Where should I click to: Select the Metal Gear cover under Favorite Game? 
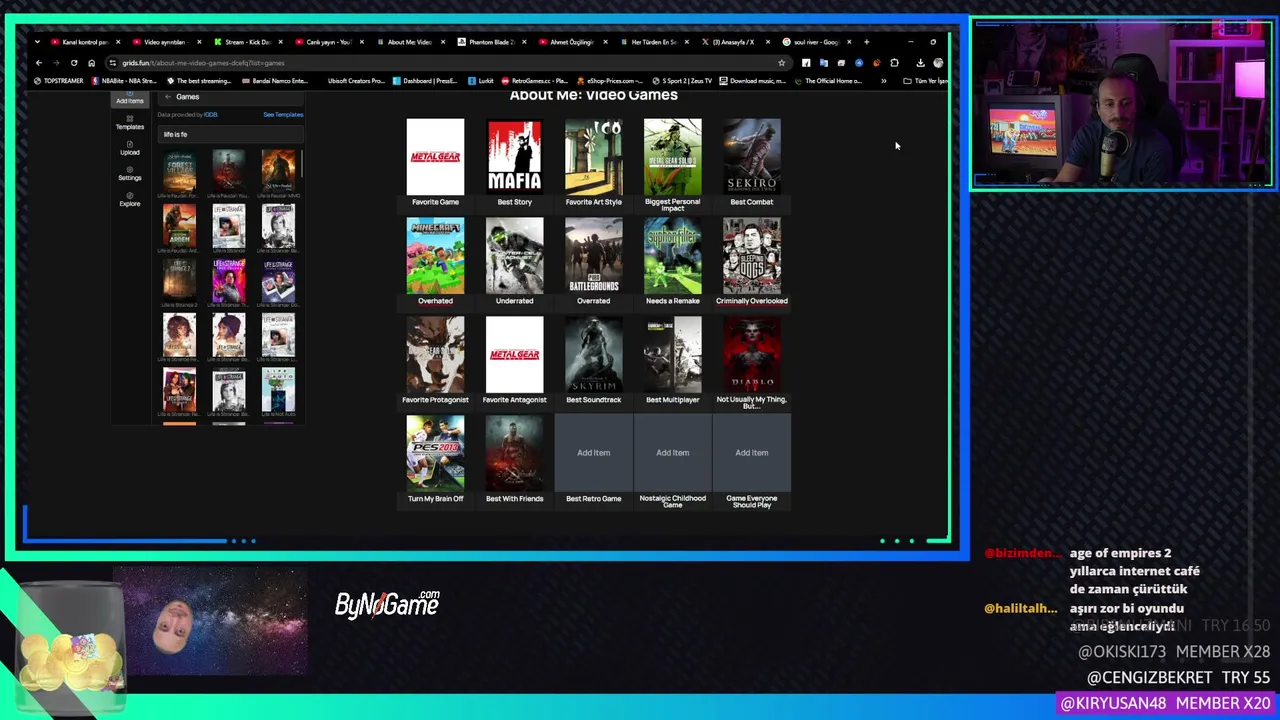point(435,156)
